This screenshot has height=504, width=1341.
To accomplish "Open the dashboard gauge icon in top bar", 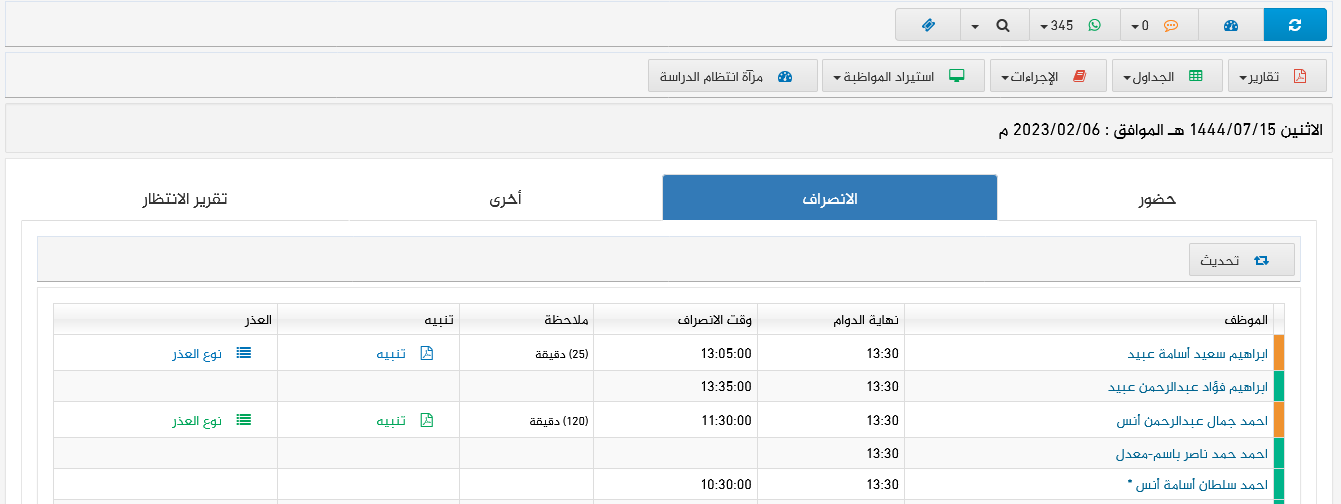I will 1231,25.
